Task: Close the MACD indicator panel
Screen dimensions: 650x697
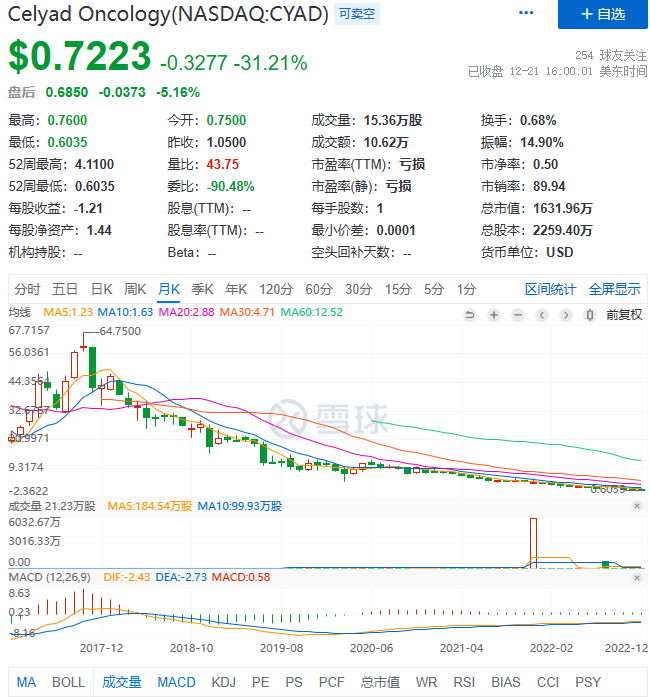Action: pos(637,577)
